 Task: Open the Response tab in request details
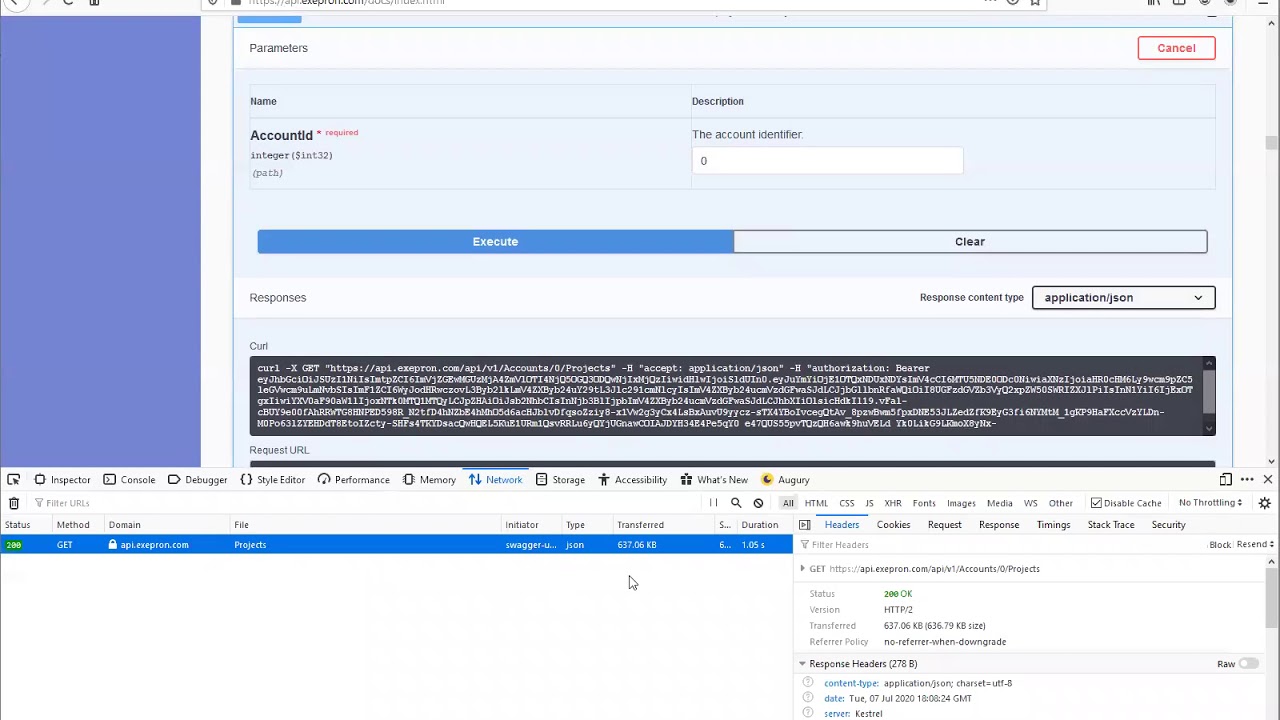[999, 525]
